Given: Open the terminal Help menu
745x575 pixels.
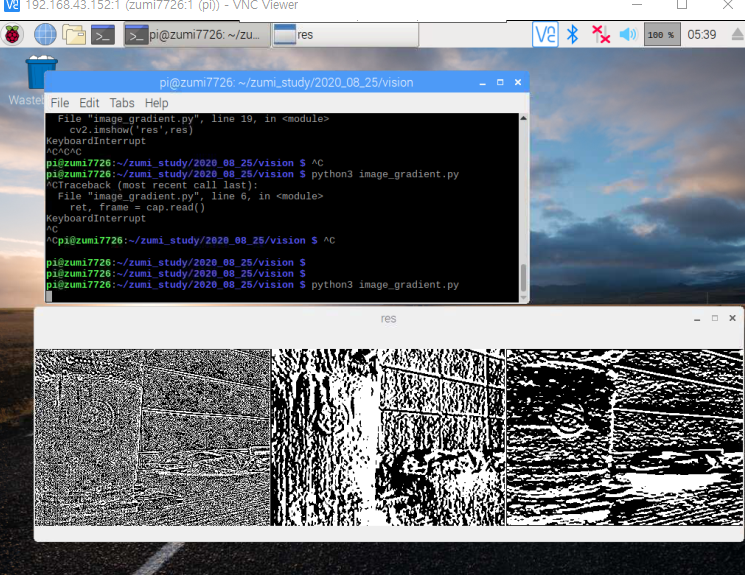Looking at the screenshot, I should coord(156,103).
